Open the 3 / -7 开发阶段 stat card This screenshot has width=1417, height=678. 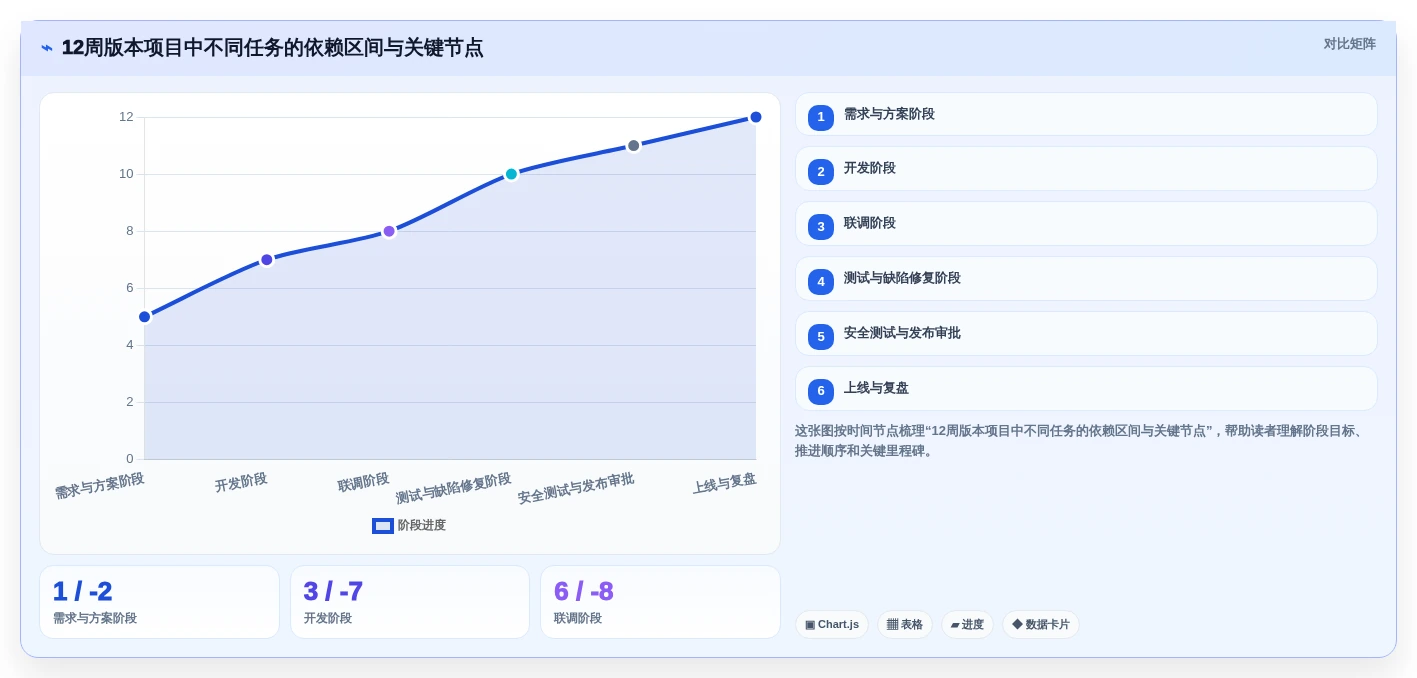[410, 602]
